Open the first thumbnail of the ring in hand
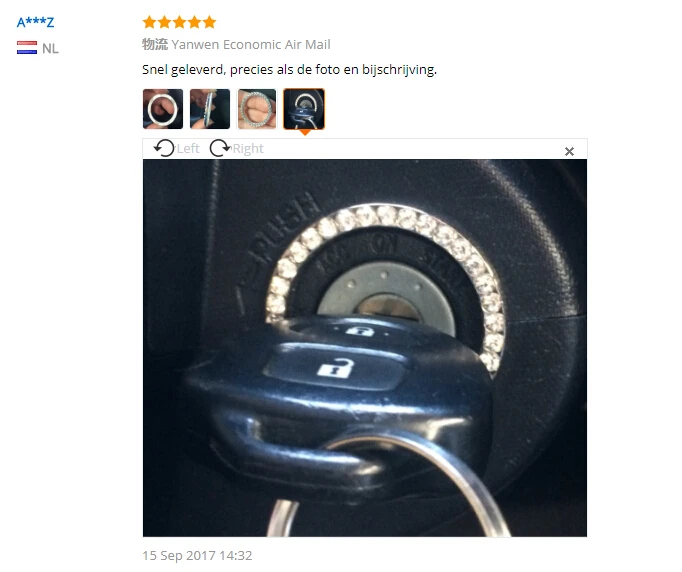682x572 pixels. click(163, 109)
